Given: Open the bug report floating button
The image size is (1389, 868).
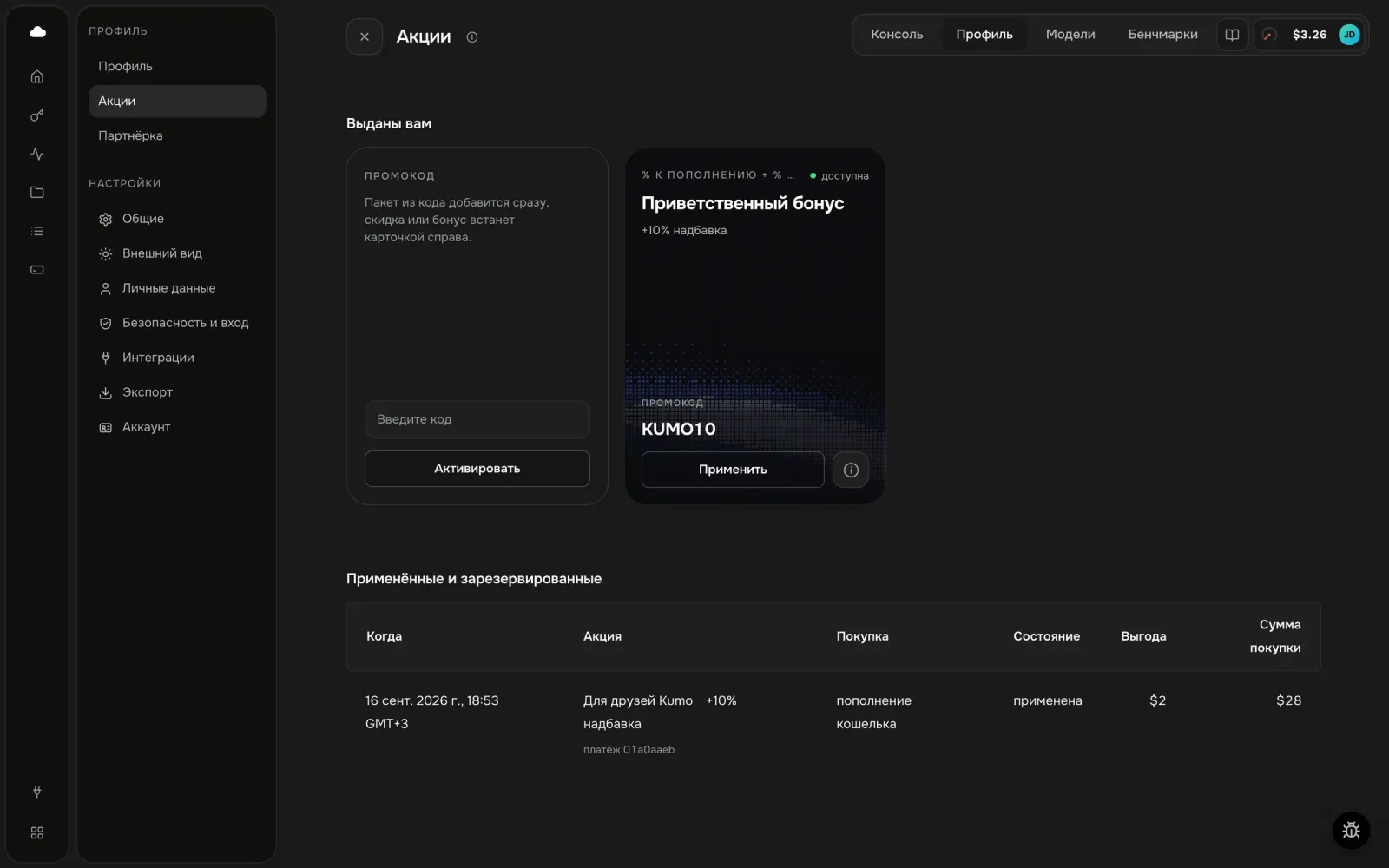Looking at the screenshot, I should click(1351, 831).
